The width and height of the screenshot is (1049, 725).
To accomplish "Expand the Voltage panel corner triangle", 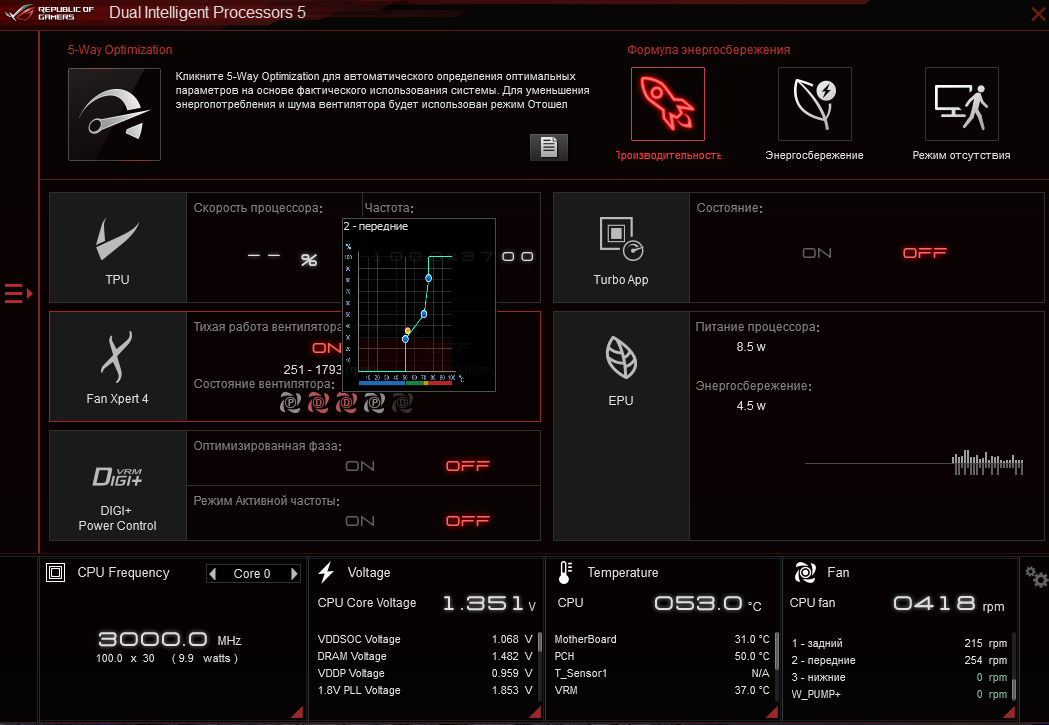I will 535,712.
